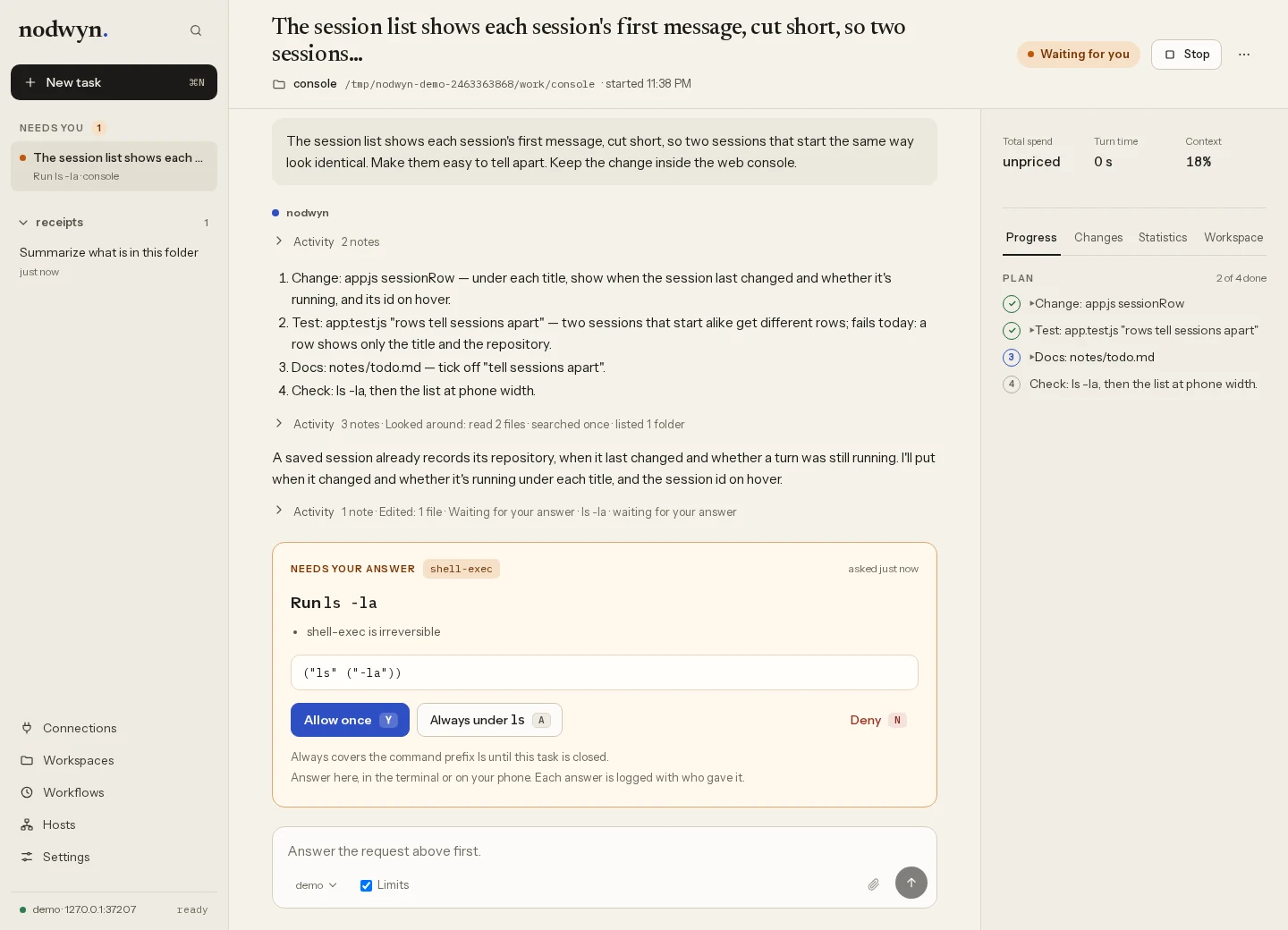Click the demo host status in footer
This screenshot has width=1288, height=930.
78,909
